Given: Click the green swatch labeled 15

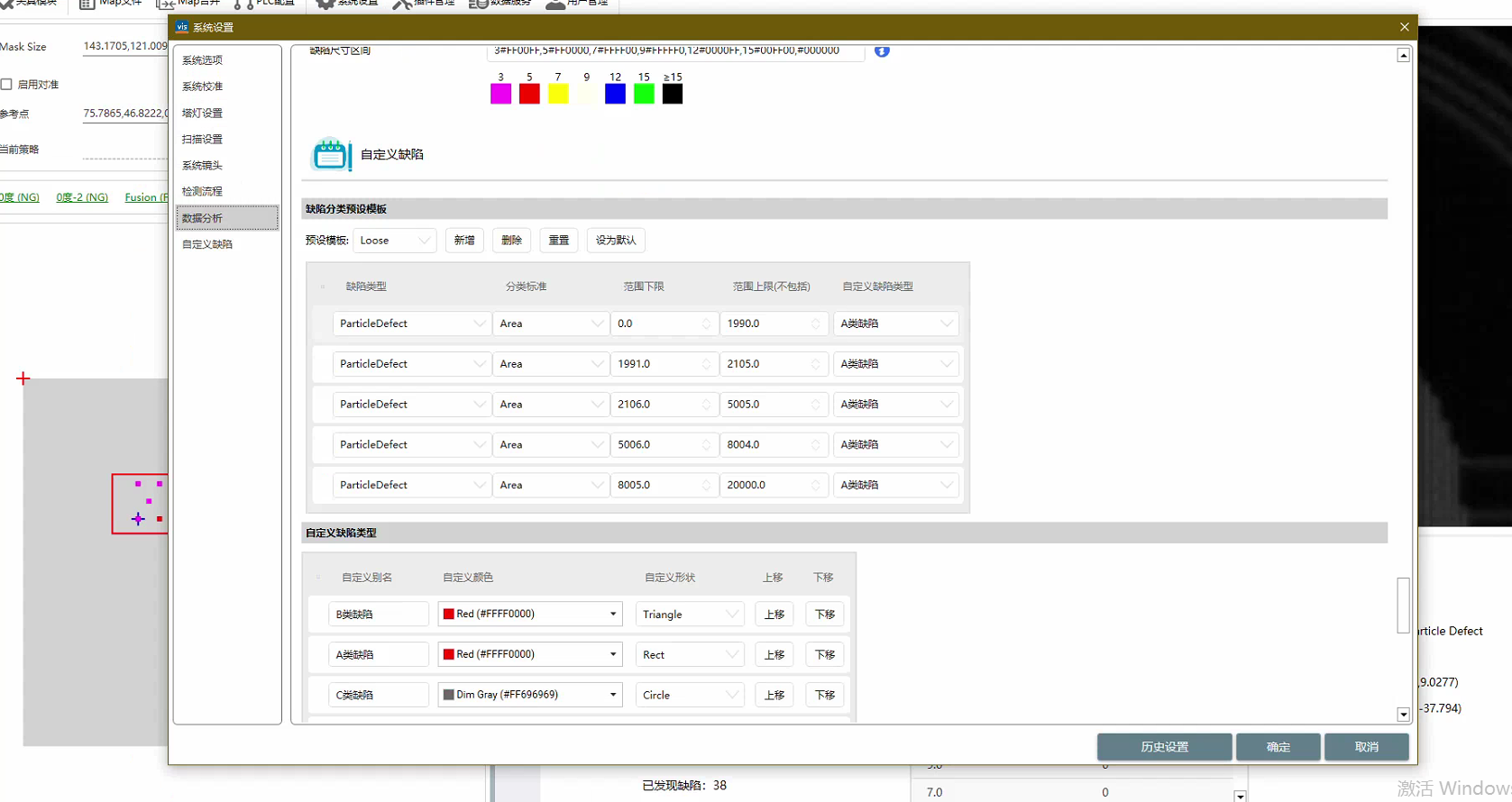Looking at the screenshot, I should (x=644, y=94).
